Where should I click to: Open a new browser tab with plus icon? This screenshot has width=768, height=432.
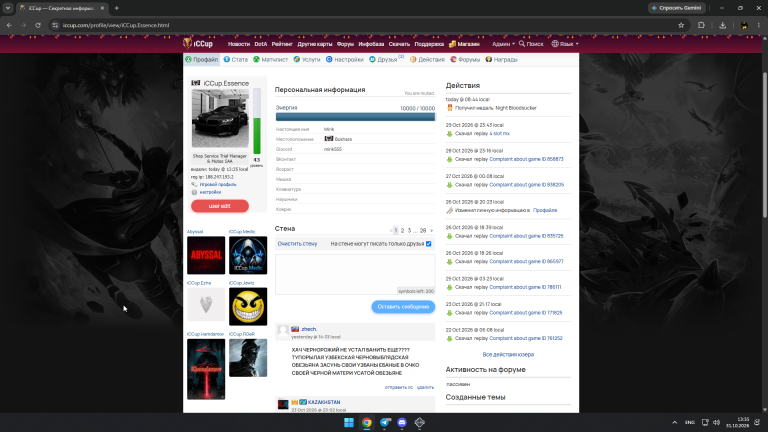(x=117, y=8)
